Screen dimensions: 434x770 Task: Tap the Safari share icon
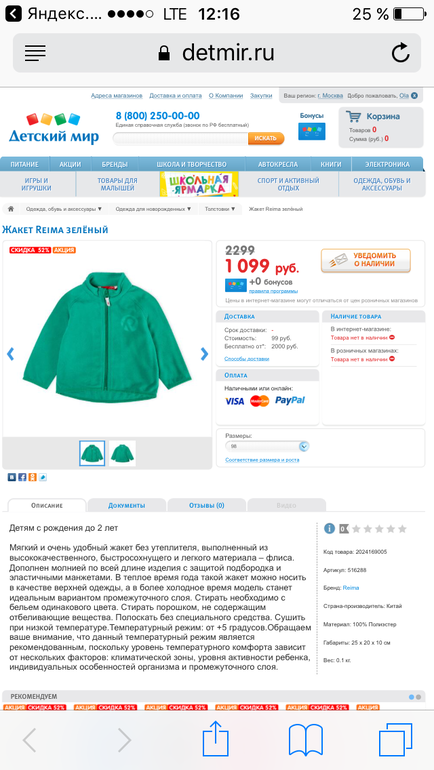(216, 739)
